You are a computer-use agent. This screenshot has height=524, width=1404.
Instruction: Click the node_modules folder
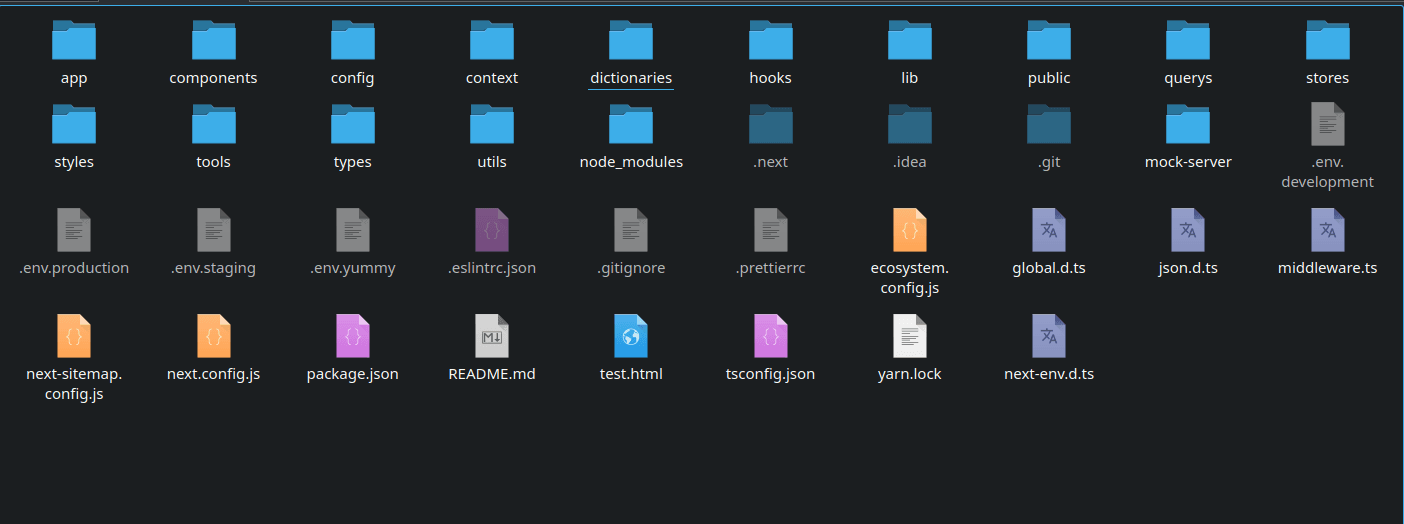(631, 125)
